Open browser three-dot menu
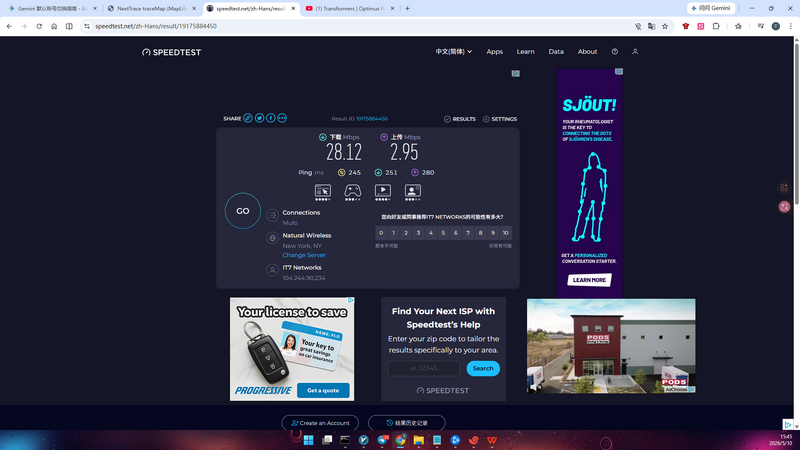This screenshot has height=450, width=800. coord(791,26)
